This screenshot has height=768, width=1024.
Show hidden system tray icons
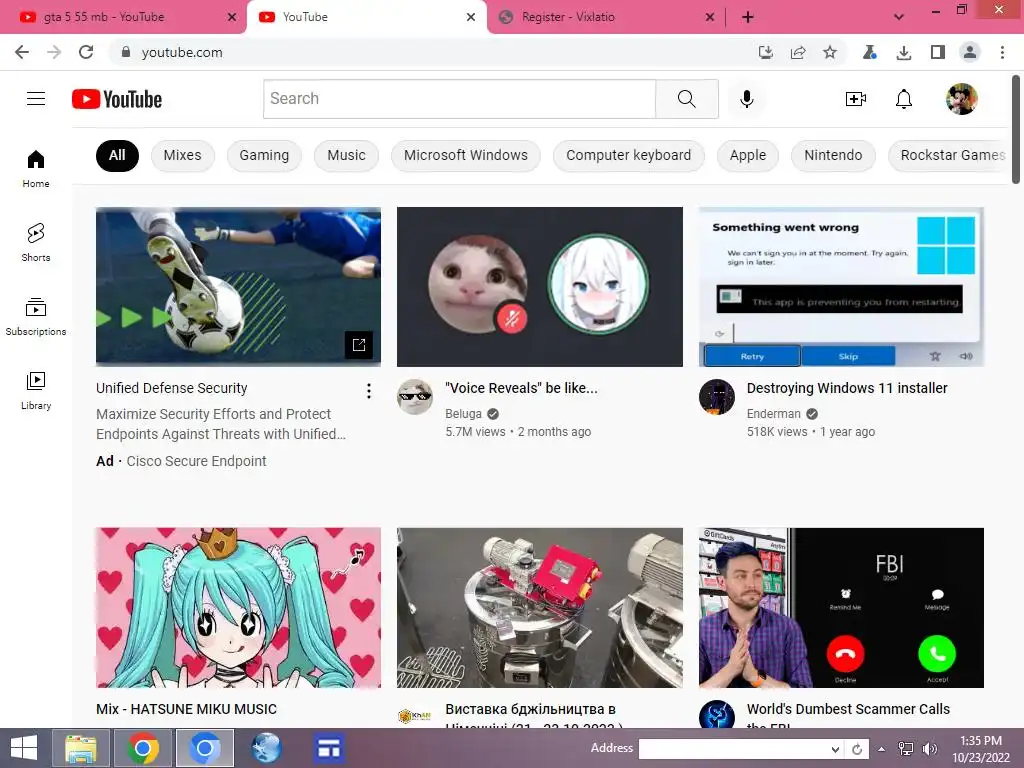(882, 749)
